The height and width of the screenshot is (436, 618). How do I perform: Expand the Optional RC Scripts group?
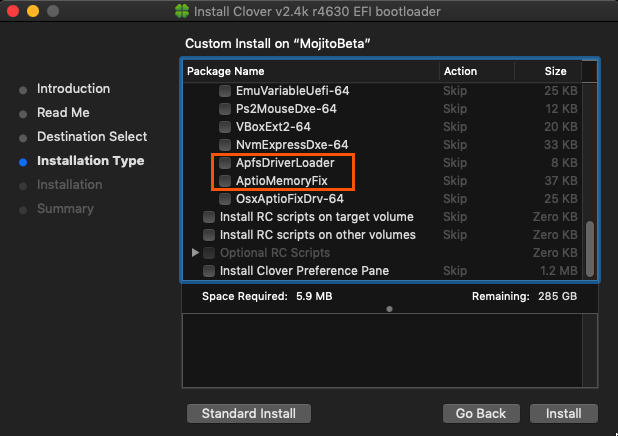(x=195, y=252)
